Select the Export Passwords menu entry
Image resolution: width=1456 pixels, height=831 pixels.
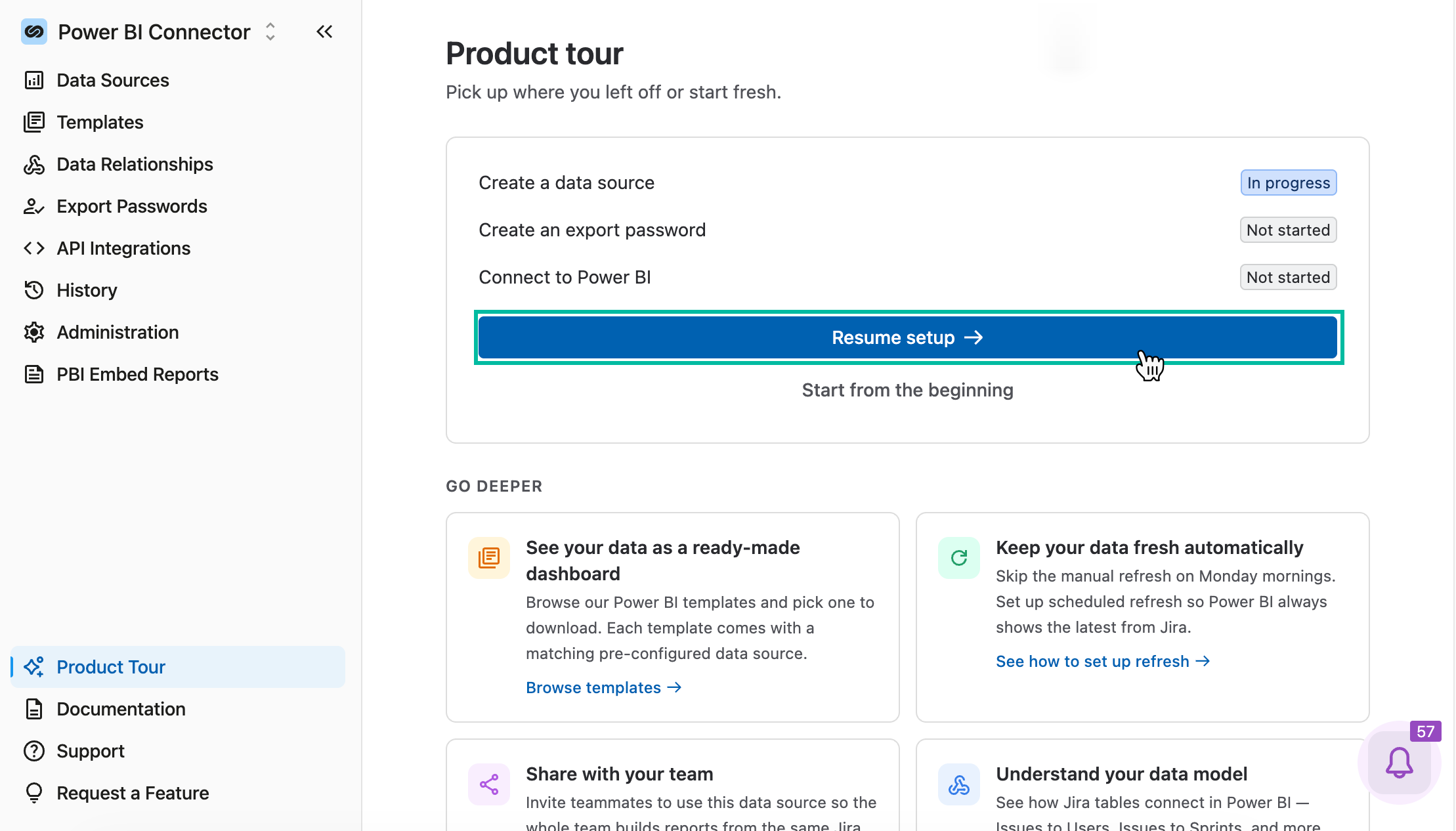[x=132, y=206]
